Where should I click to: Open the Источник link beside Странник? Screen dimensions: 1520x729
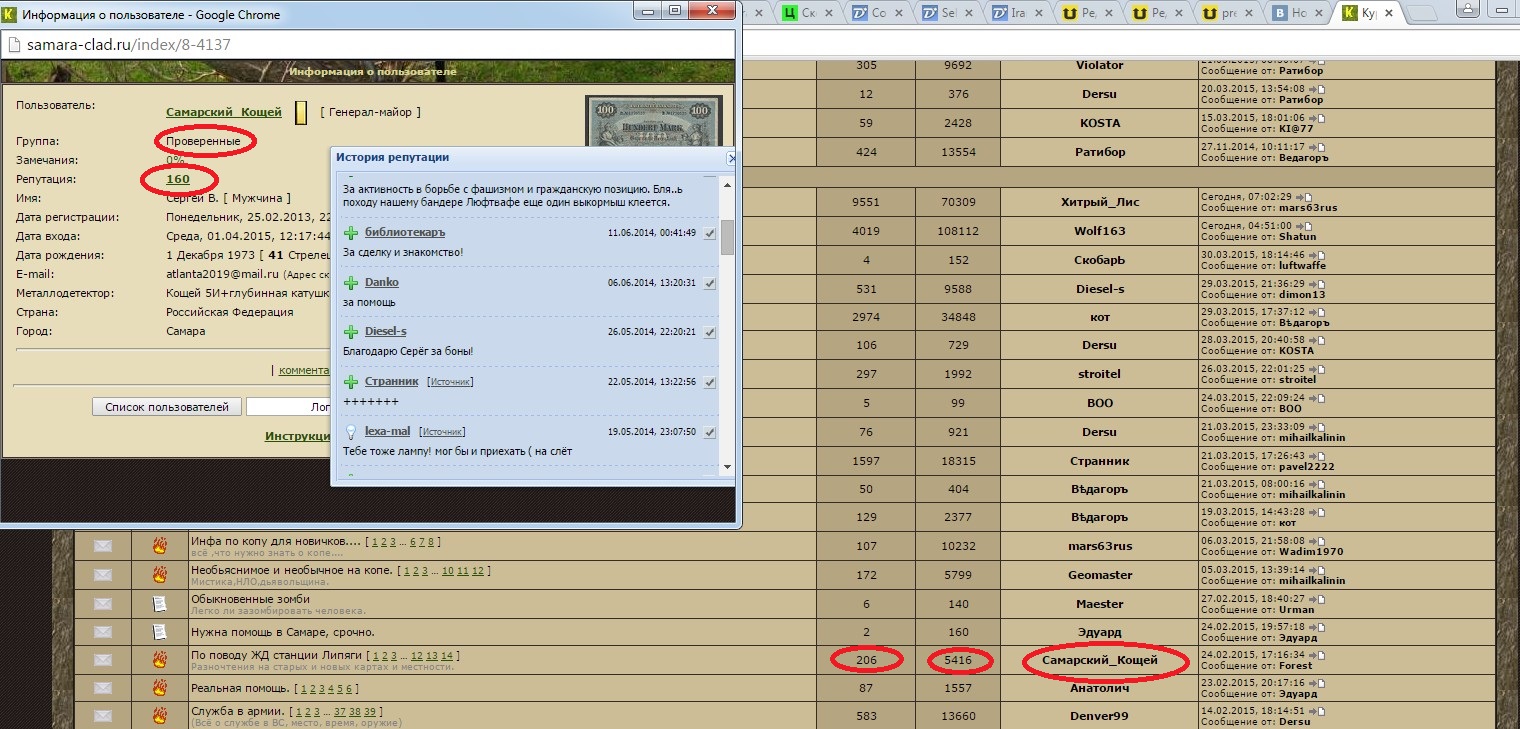(450, 382)
